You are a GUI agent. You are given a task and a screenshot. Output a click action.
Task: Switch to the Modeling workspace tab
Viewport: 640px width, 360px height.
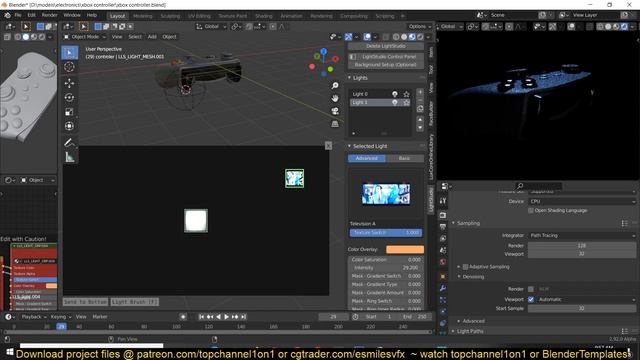(142, 16)
